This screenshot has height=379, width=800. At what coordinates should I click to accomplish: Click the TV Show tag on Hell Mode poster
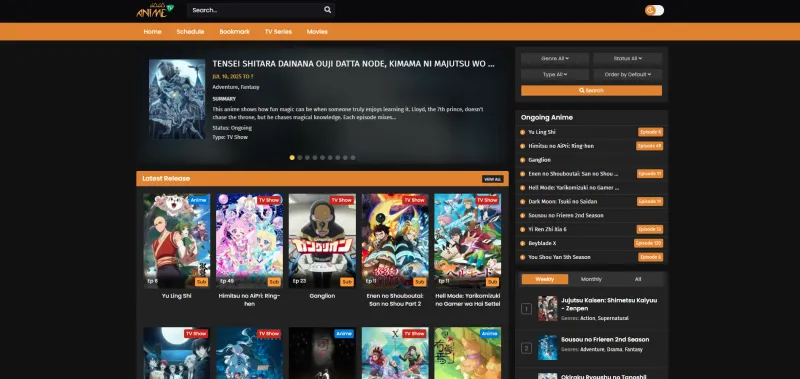[x=487, y=200]
